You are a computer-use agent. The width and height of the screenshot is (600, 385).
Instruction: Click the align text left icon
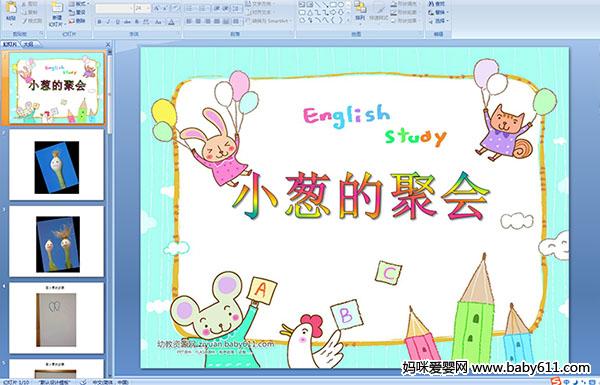189,21
